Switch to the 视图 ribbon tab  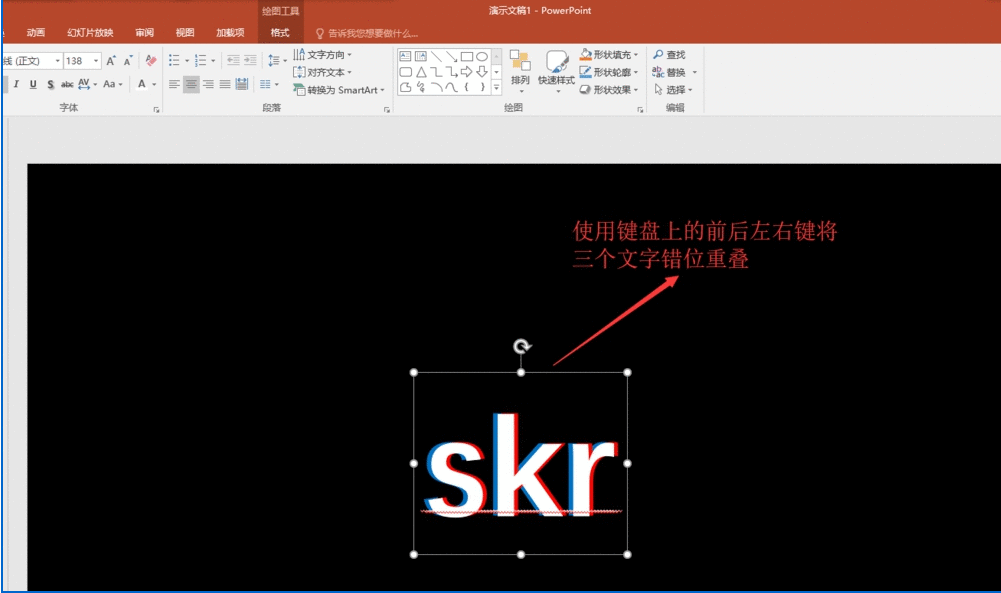[x=184, y=31]
